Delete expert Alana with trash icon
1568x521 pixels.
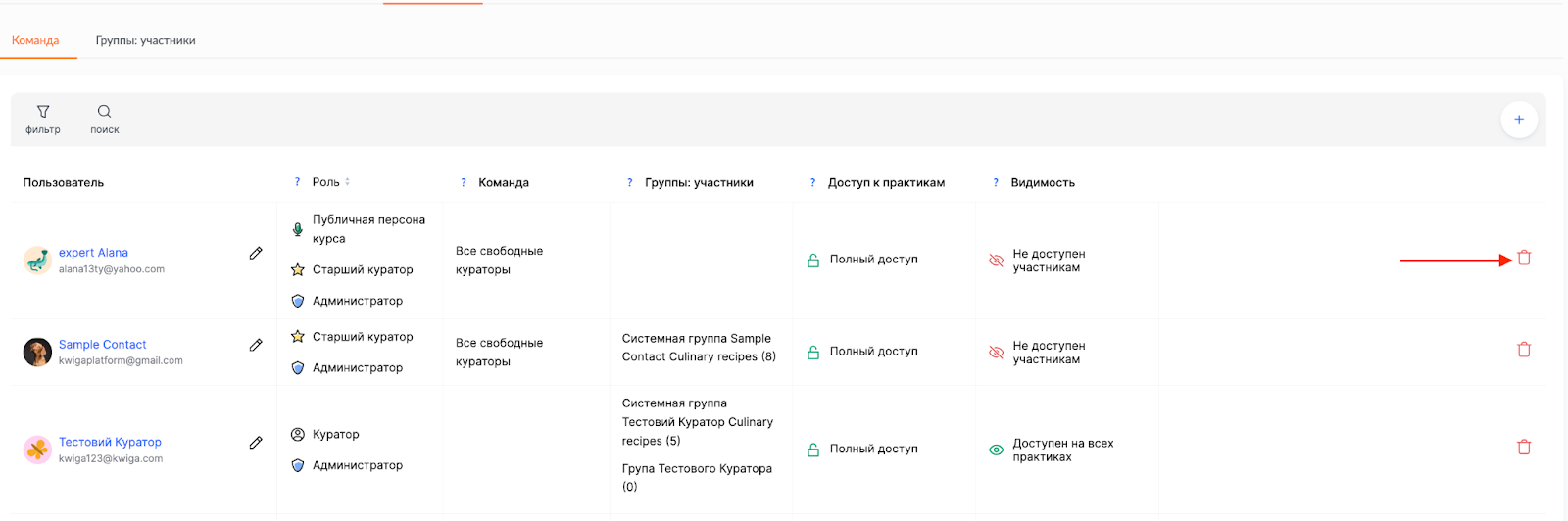[1524, 258]
